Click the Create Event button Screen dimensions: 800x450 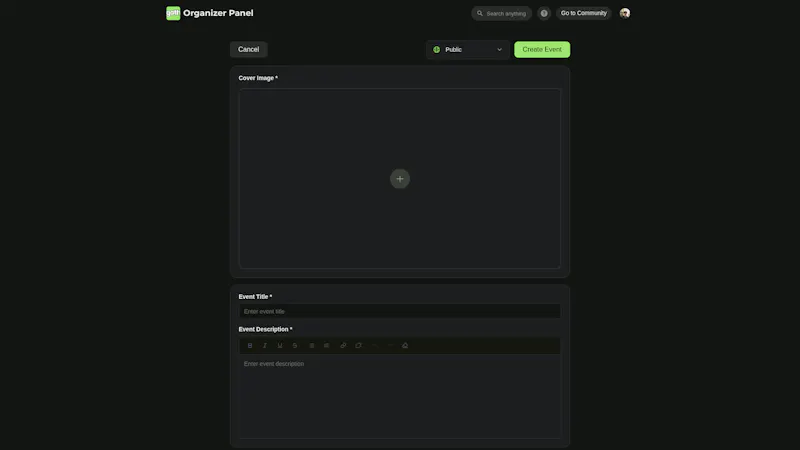(x=542, y=49)
